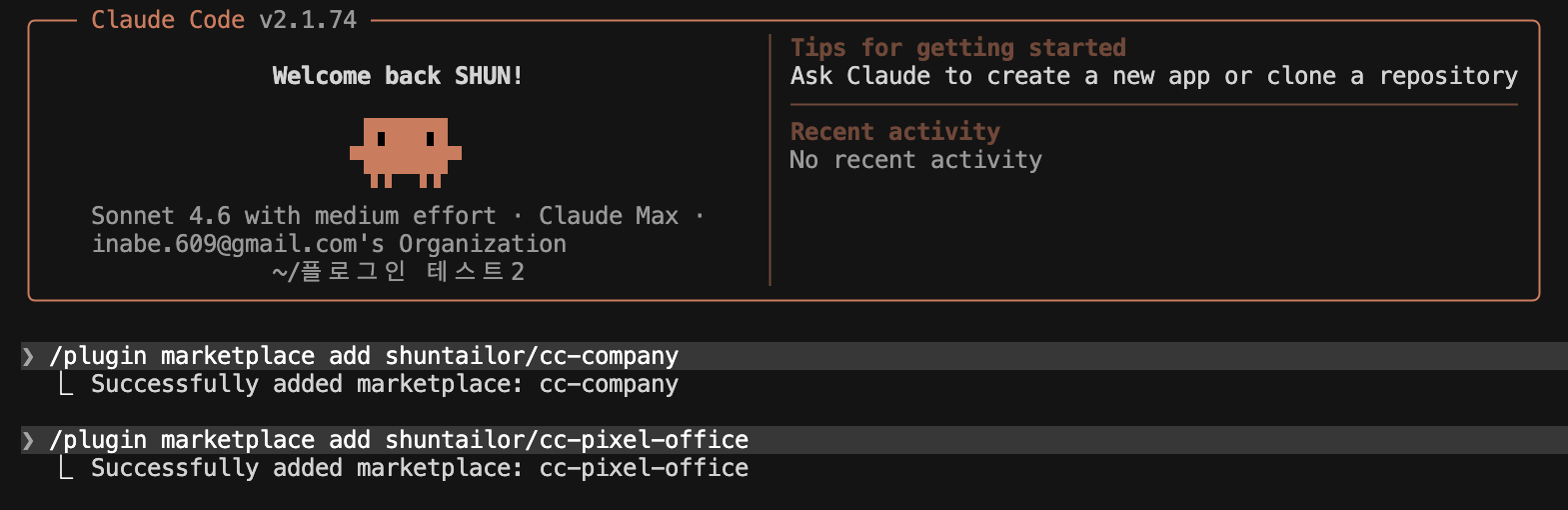Click the "Successfully added marketplace: cc-pixel-office" message
The width and height of the screenshot is (1568, 510).
tap(420, 468)
